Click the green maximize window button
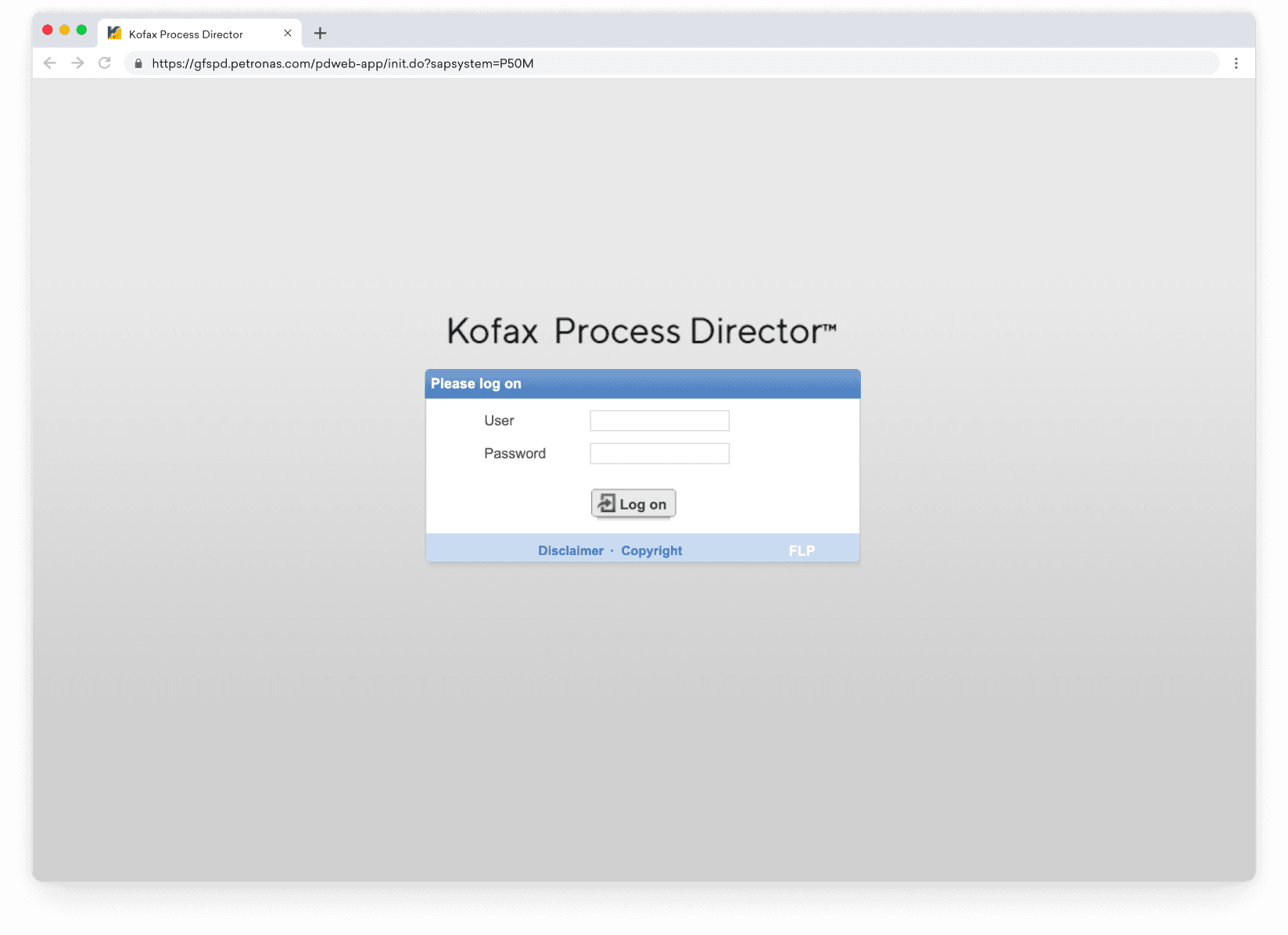Image resolution: width=1288 pixels, height=935 pixels. [81, 30]
